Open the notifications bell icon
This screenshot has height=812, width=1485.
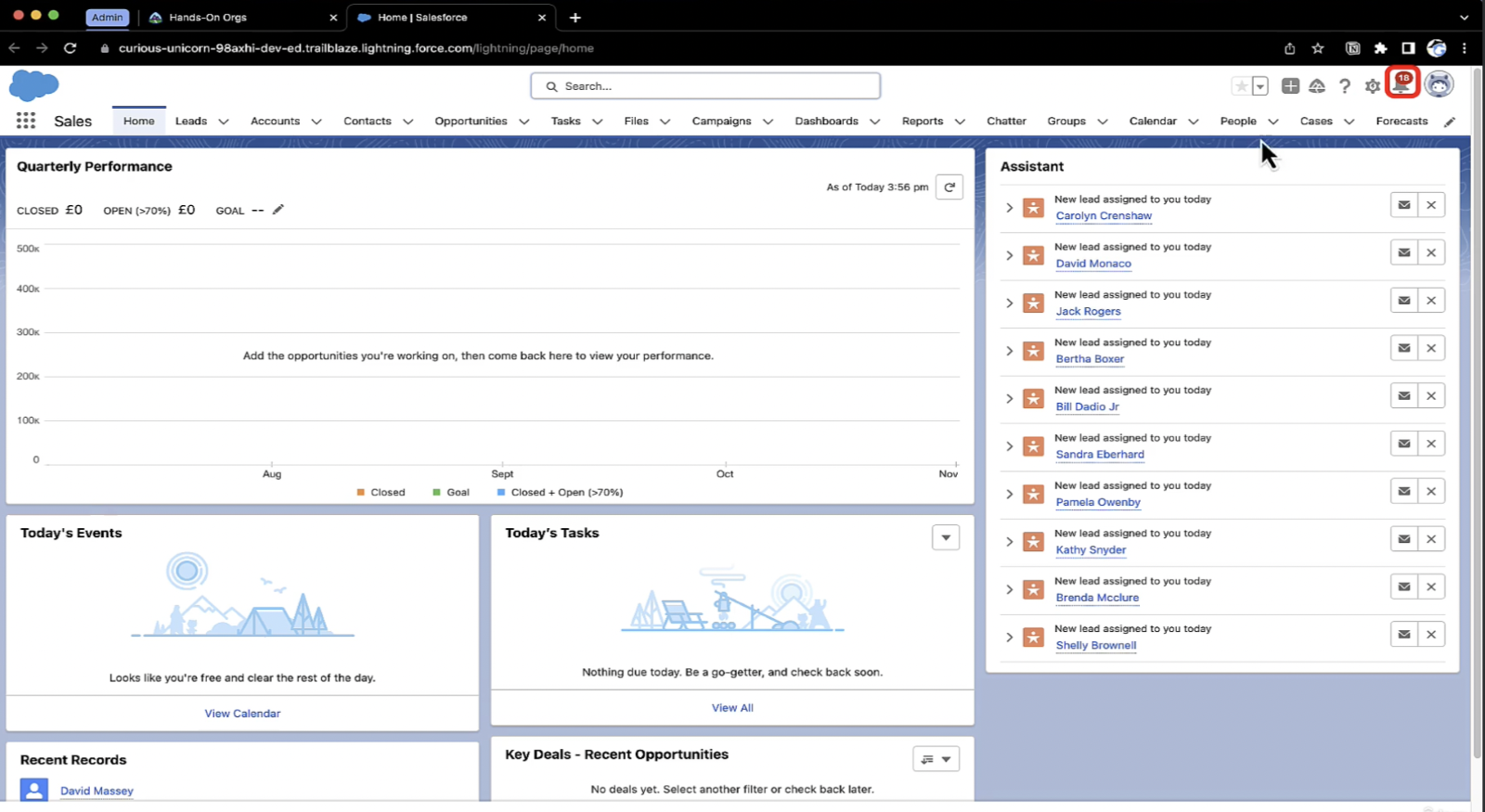coord(1402,84)
